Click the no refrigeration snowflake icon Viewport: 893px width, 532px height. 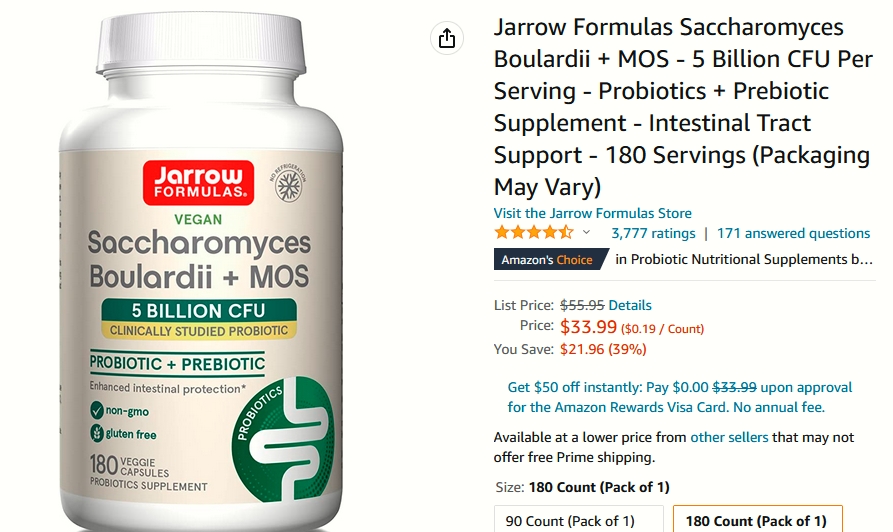click(288, 184)
